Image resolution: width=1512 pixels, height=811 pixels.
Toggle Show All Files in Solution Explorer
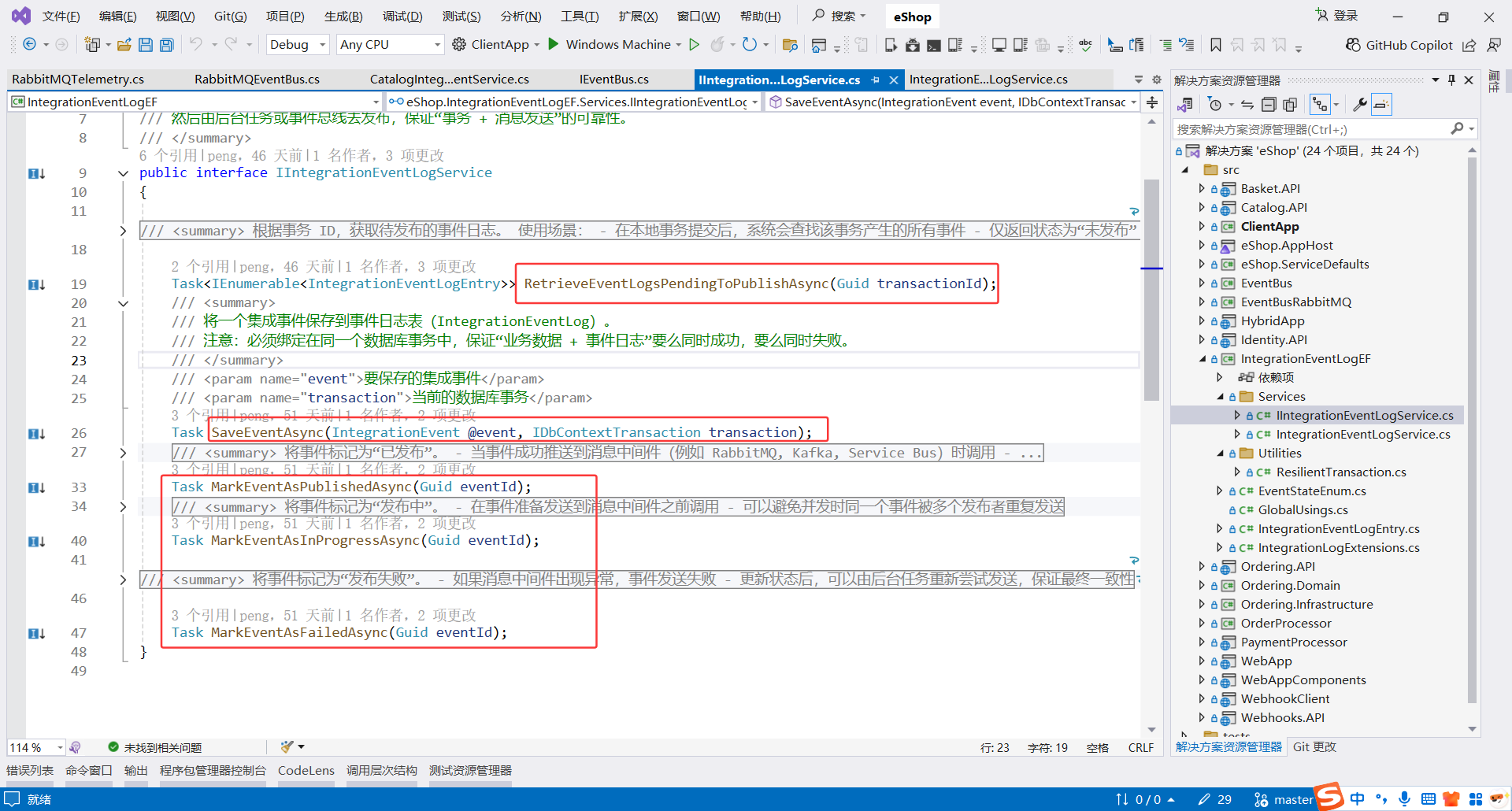coord(1290,105)
